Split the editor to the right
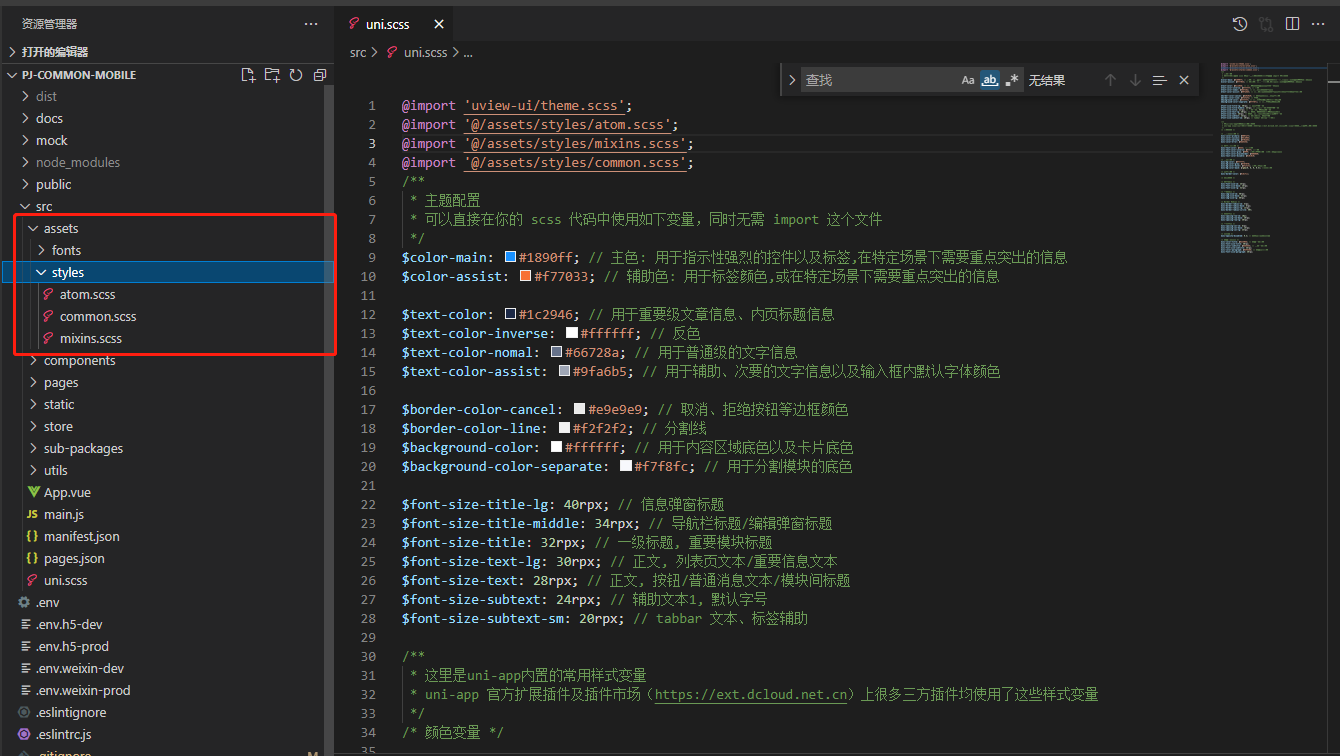Image resolution: width=1340 pixels, height=756 pixels. 1292,24
